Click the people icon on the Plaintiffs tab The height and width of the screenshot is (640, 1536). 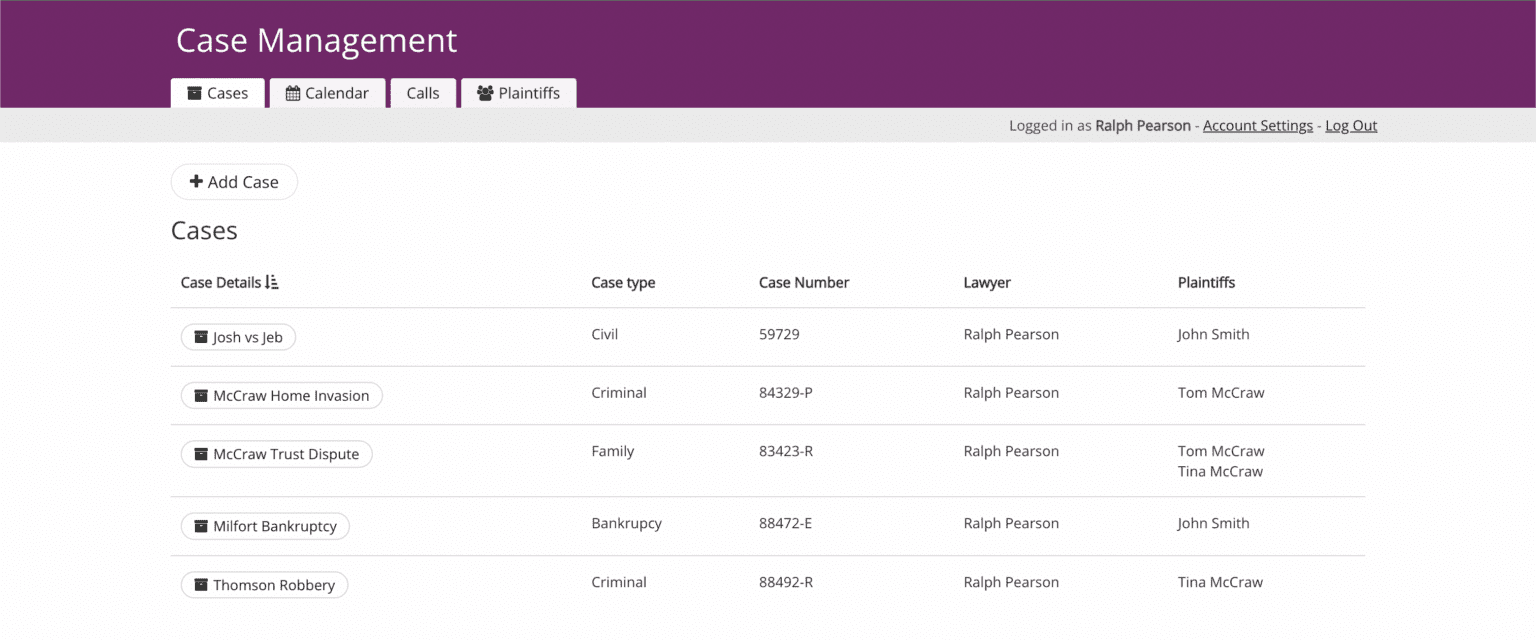click(485, 93)
